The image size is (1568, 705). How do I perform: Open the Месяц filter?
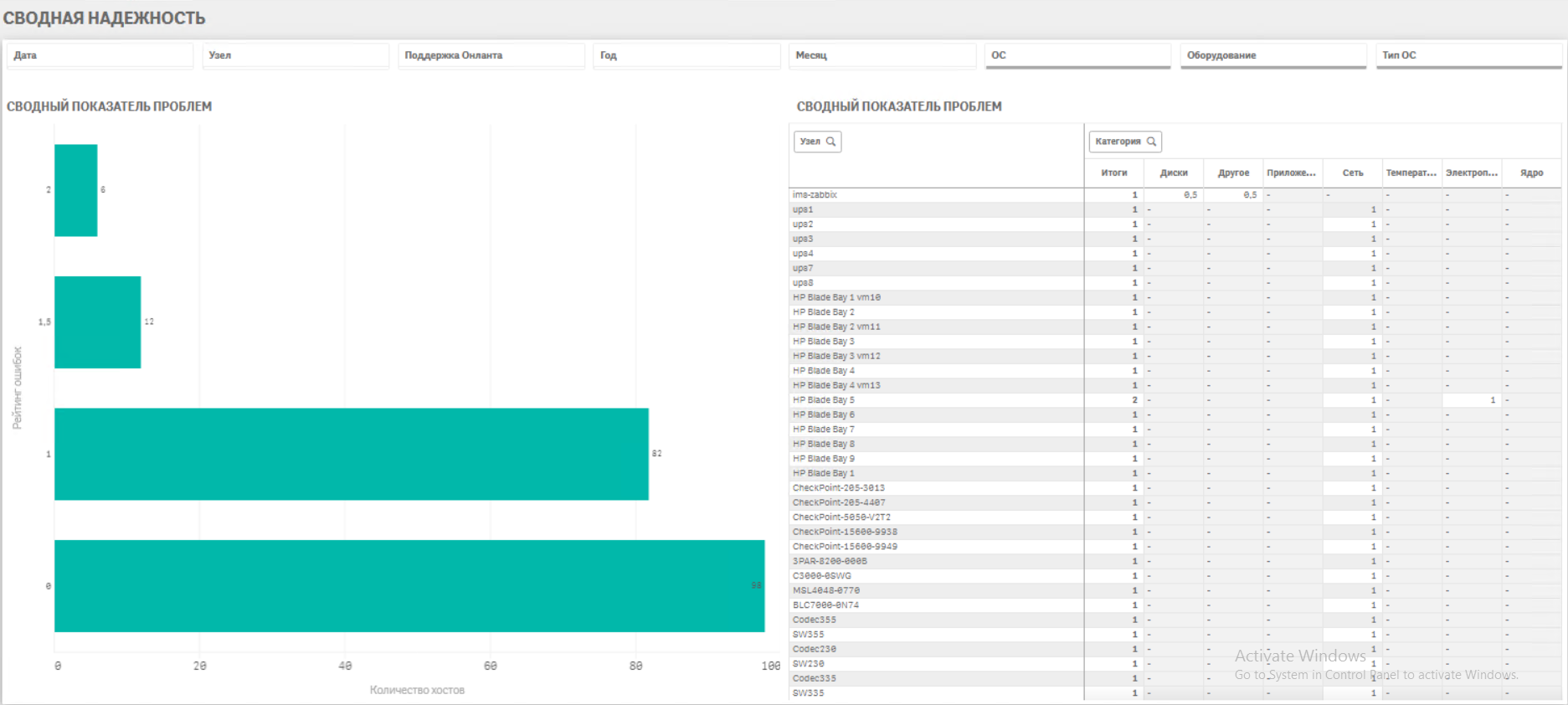pyautogui.click(x=882, y=55)
